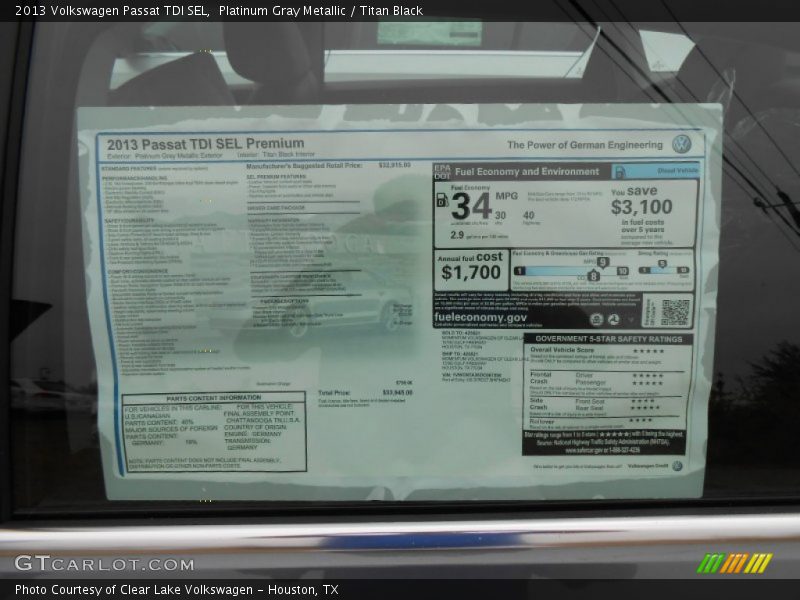This screenshot has height=600, width=800.
Task: Click the fuel pump icon beside 34 MPG
Action: click(x=442, y=201)
